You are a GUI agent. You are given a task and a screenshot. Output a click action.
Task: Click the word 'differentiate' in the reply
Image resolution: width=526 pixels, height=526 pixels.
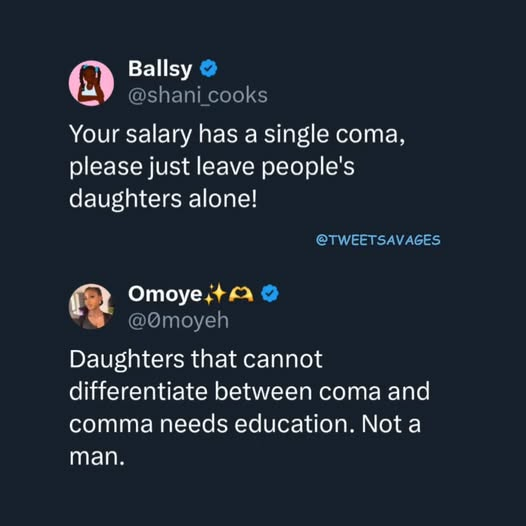click(138, 391)
